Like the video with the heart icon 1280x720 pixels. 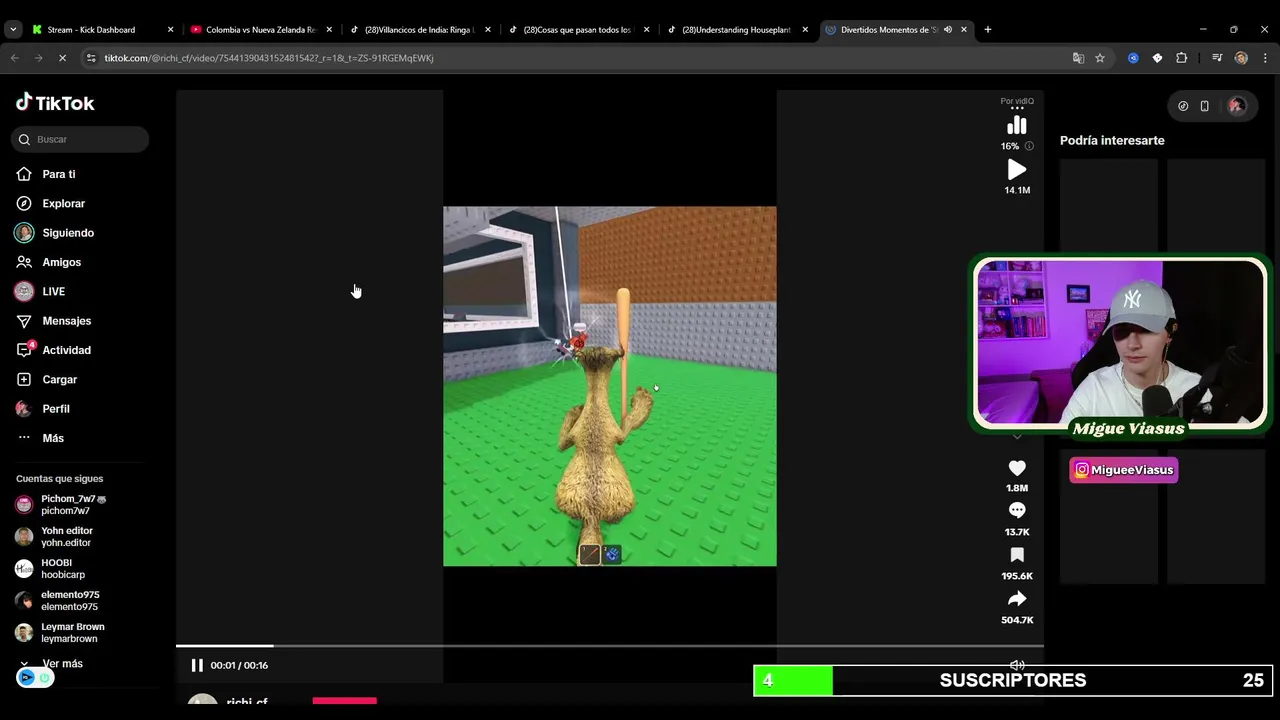[1017, 468]
